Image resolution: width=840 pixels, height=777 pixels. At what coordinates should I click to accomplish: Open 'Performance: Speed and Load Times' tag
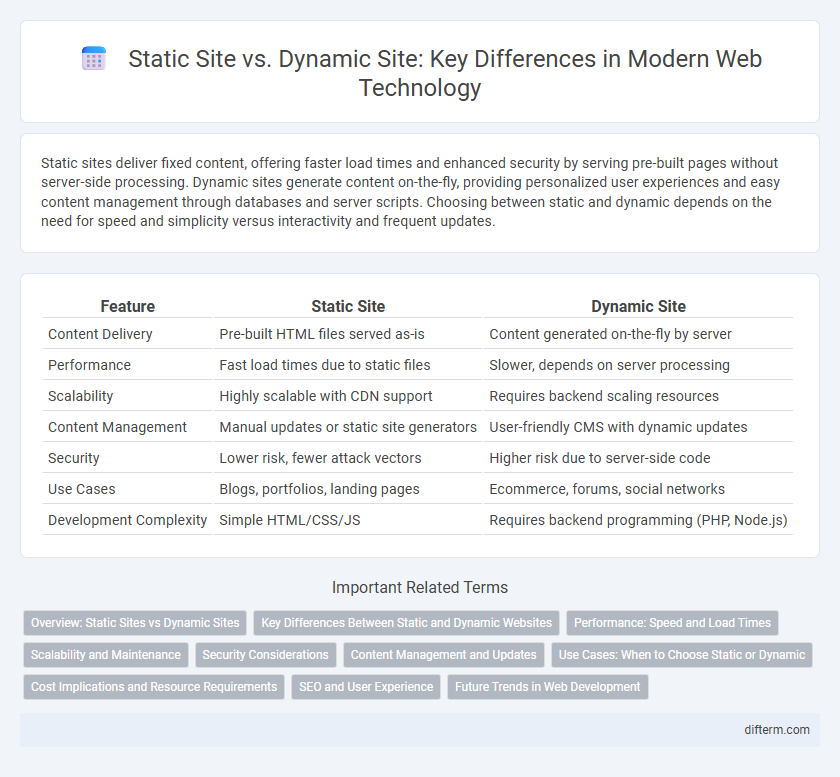[x=672, y=623]
